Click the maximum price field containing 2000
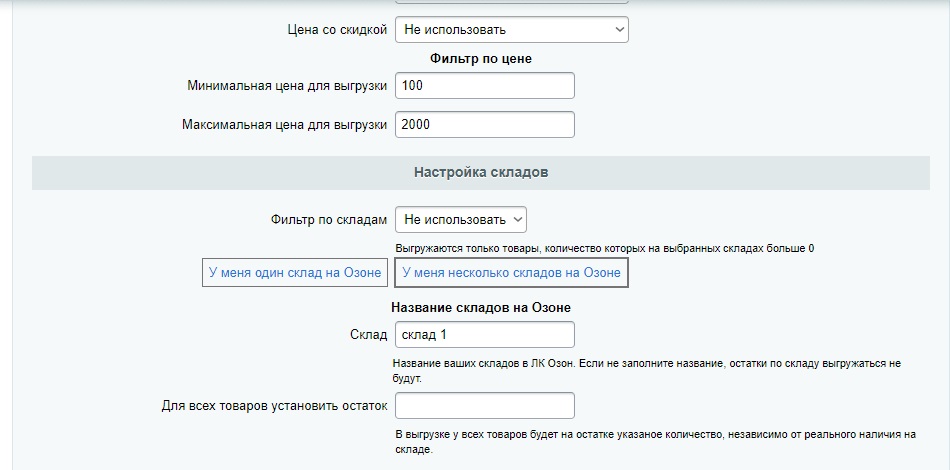 click(x=484, y=124)
